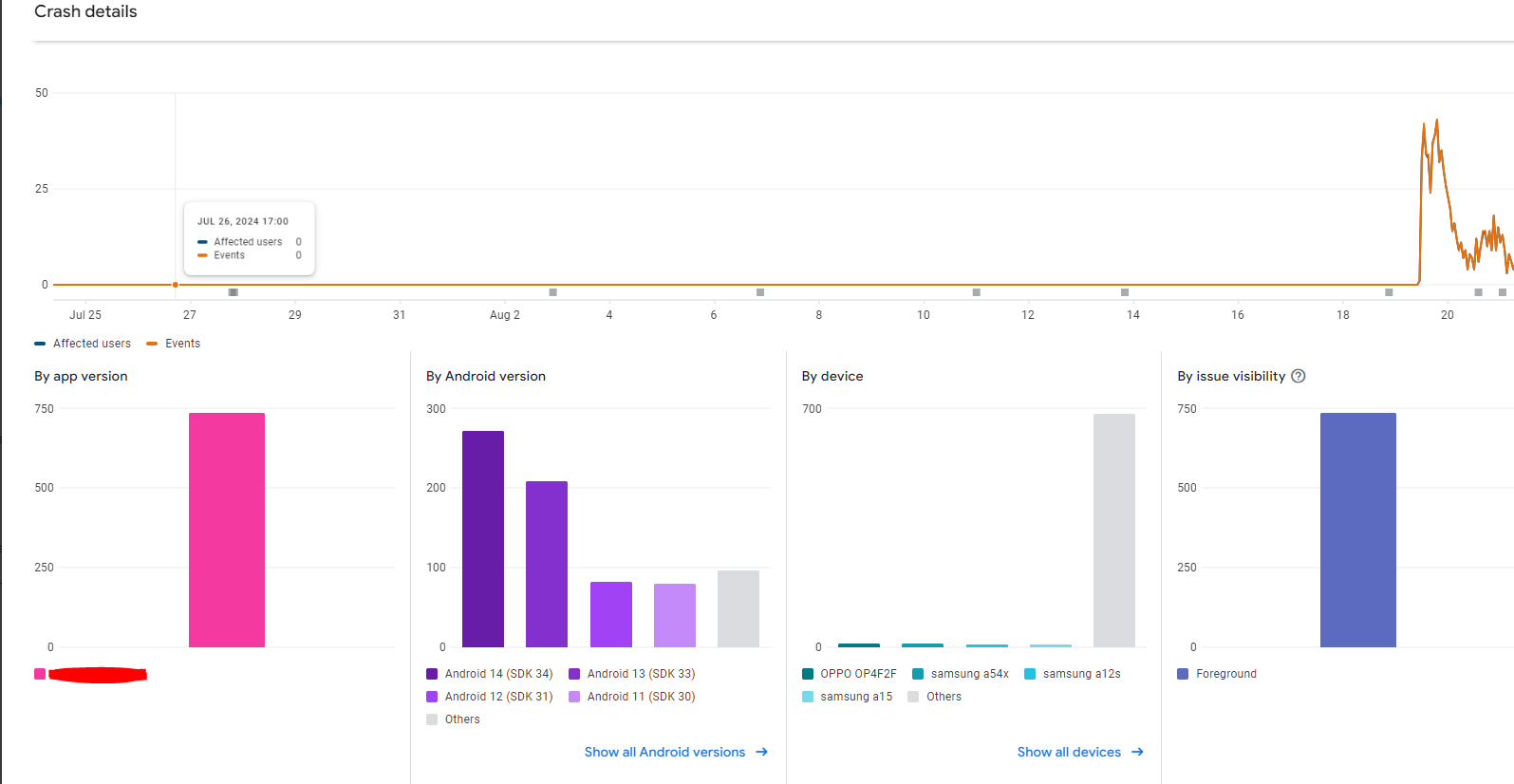Click the arrow icon after Show all Android versions
The width and height of the screenshot is (1514, 784).
click(x=761, y=752)
